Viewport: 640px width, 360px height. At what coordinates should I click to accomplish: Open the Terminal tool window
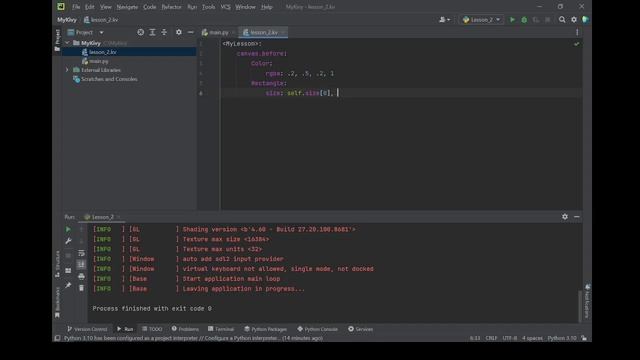pyautogui.click(x=221, y=329)
